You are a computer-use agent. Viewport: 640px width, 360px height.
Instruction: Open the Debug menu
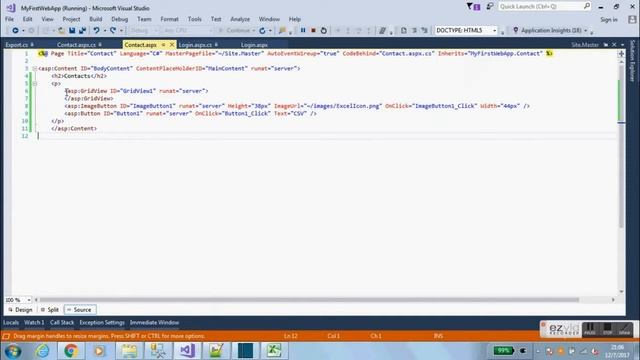pyautogui.click(x=120, y=19)
